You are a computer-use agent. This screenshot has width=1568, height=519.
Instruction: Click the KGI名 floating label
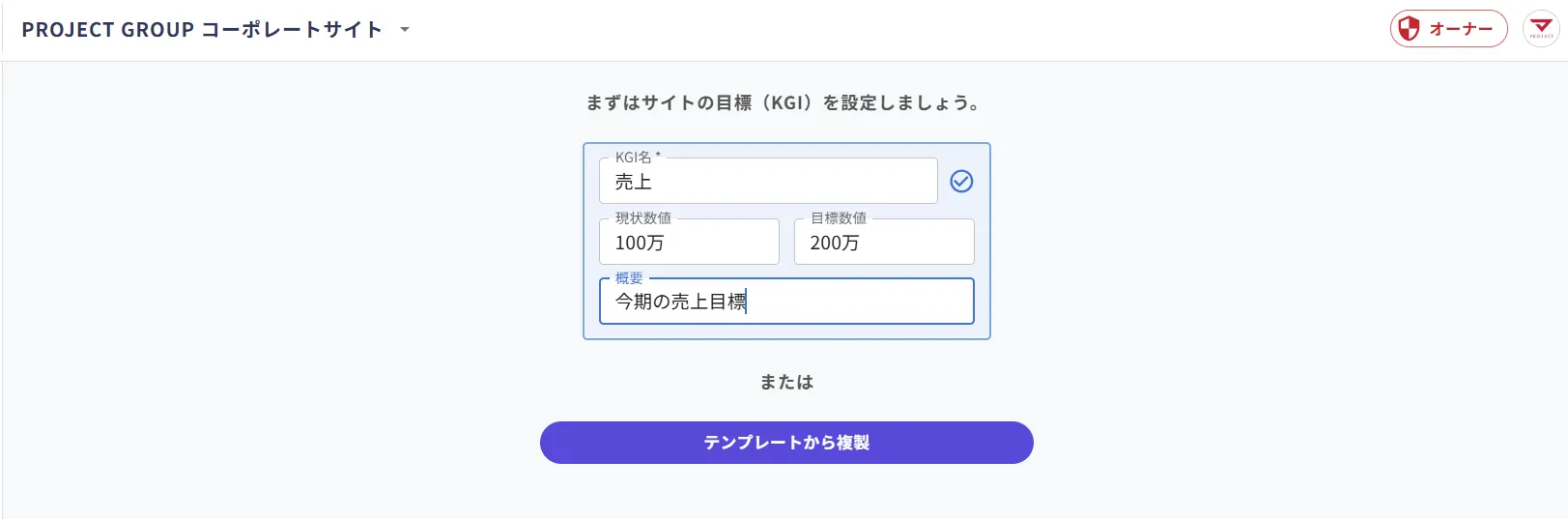coord(638,158)
